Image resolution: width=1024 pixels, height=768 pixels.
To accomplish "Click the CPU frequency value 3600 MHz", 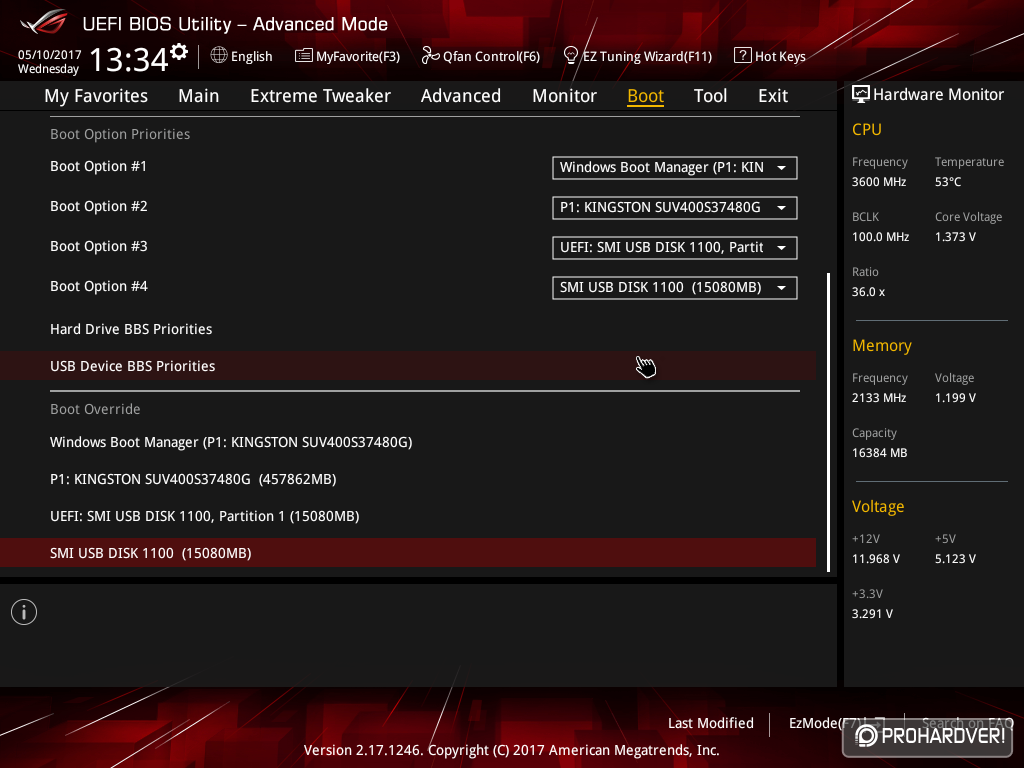I will [x=878, y=182].
